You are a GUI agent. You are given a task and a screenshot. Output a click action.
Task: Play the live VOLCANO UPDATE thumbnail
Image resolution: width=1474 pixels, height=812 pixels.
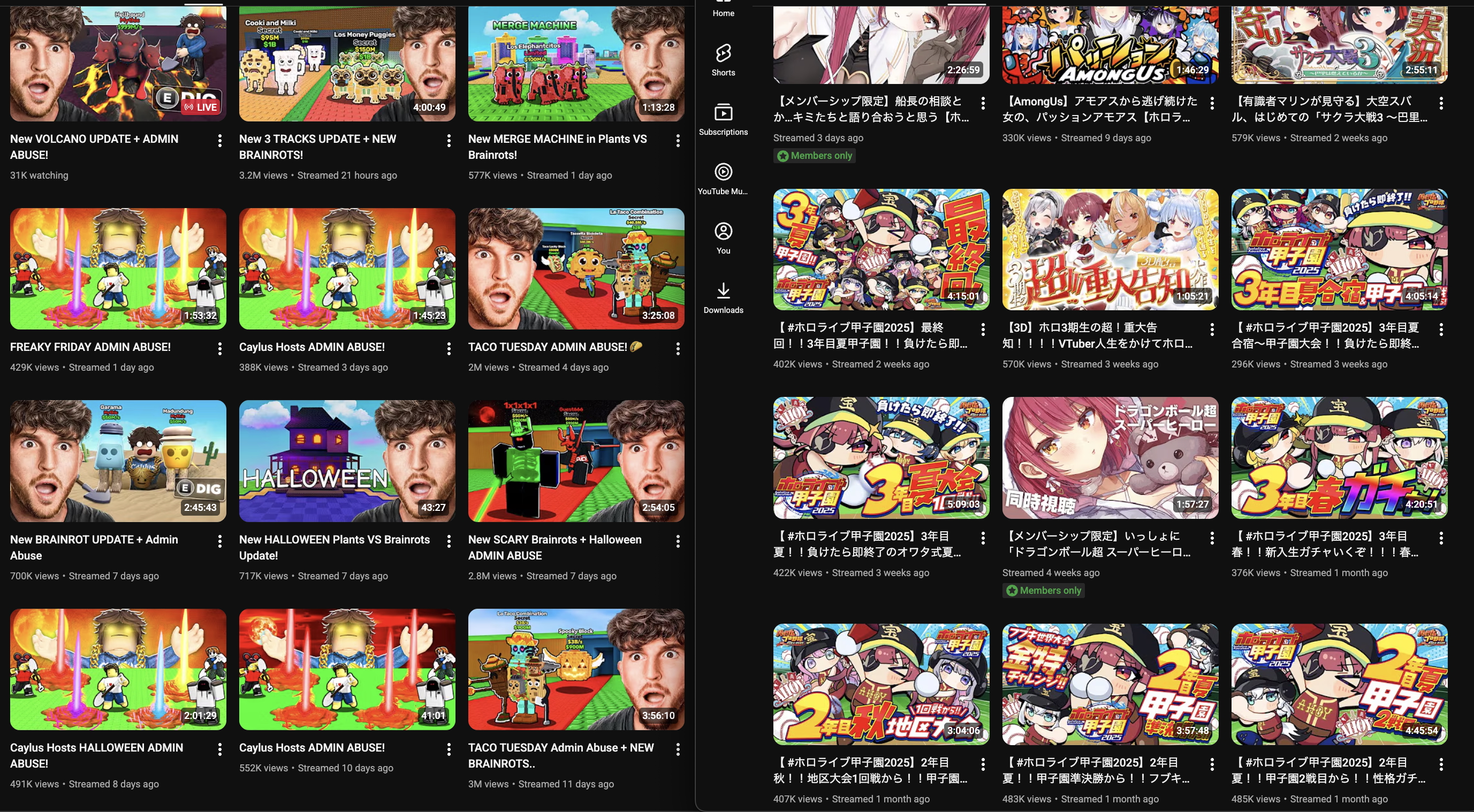coord(118,63)
